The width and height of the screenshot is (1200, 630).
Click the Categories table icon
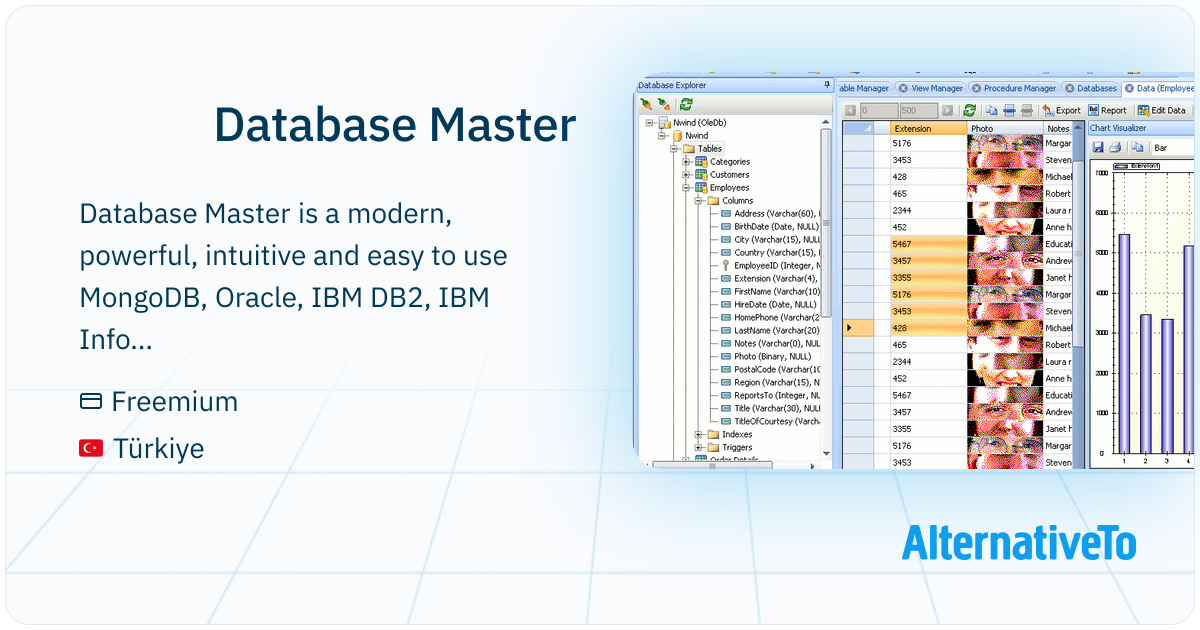click(x=701, y=161)
